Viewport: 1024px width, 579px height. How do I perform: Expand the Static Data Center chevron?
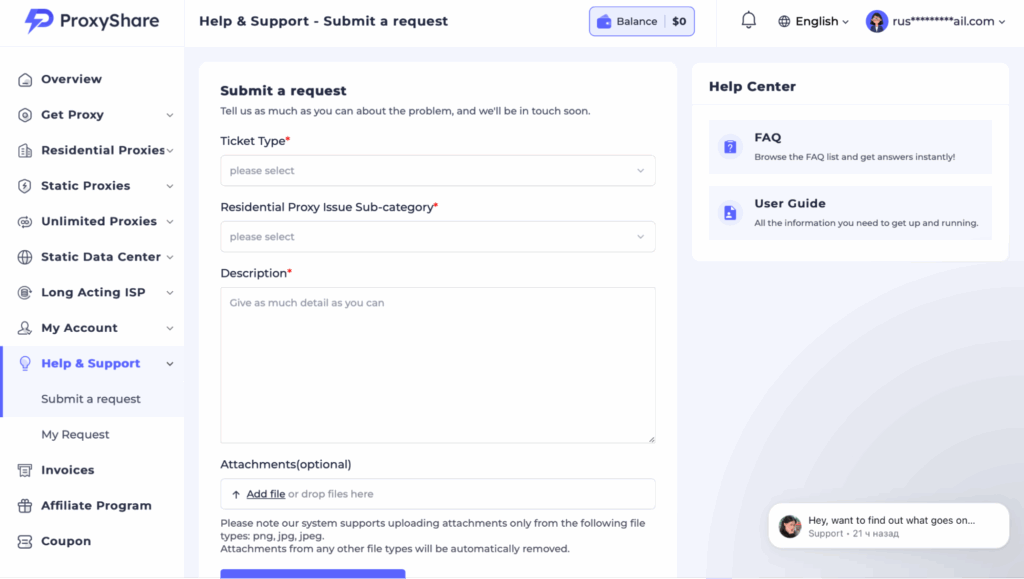pyautogui.click(x=170, y=257)
